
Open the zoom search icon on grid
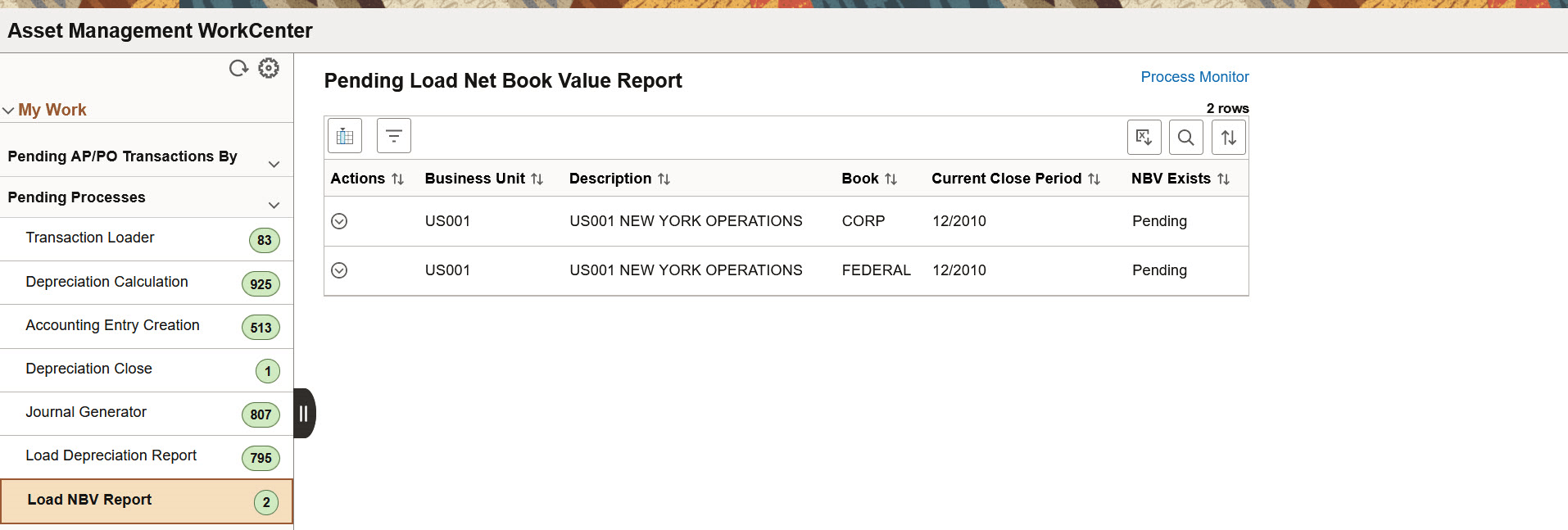(1185, 137)
